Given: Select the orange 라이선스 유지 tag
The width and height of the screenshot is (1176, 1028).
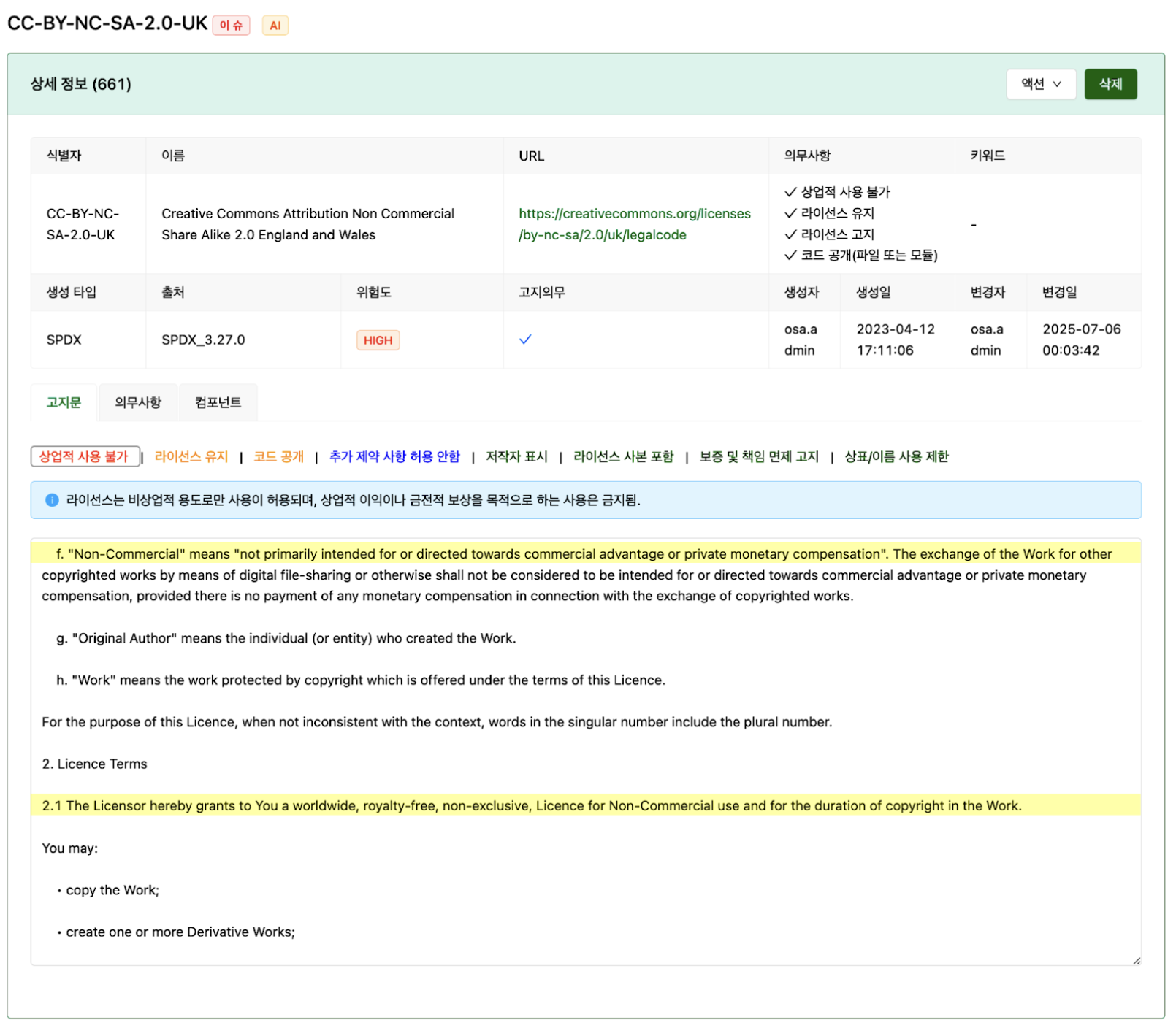Looking at the screenshot, I should click(191, 456).
